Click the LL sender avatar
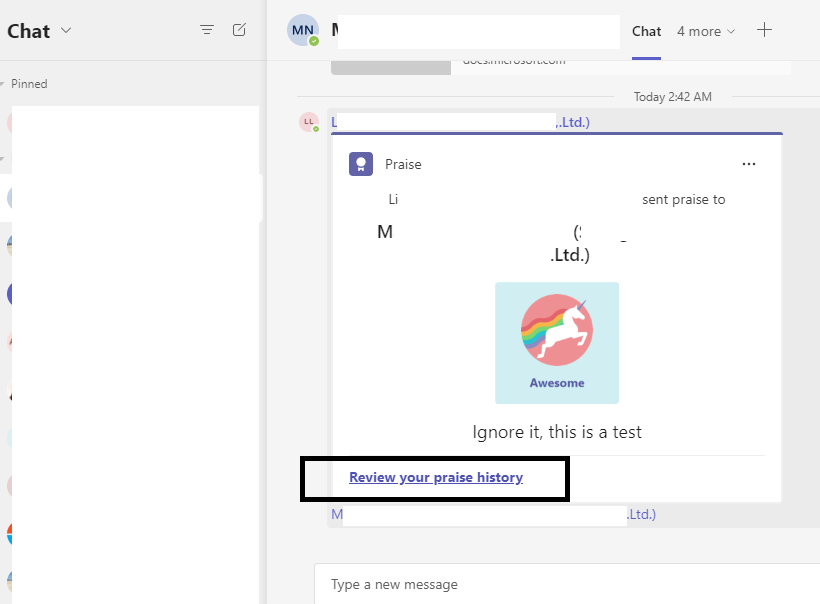 309,122
